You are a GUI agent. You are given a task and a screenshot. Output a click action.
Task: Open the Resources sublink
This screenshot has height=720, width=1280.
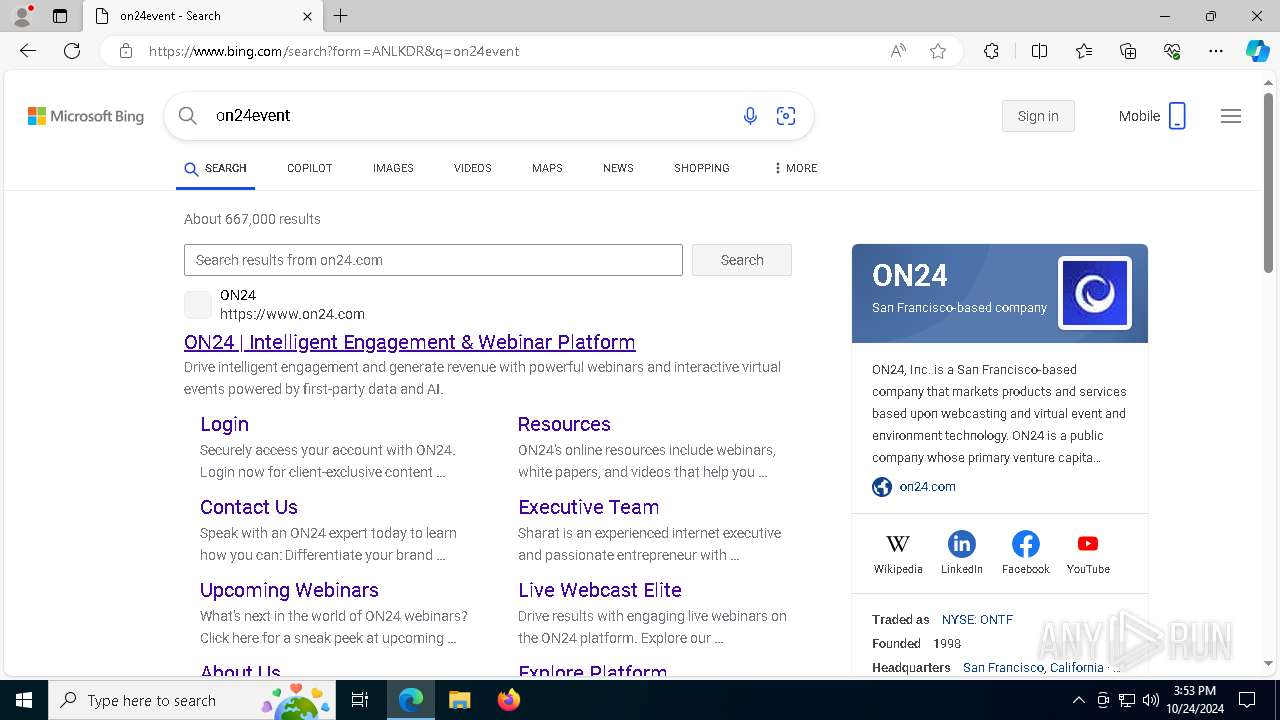pyautogui.click(x=564, y=424)
